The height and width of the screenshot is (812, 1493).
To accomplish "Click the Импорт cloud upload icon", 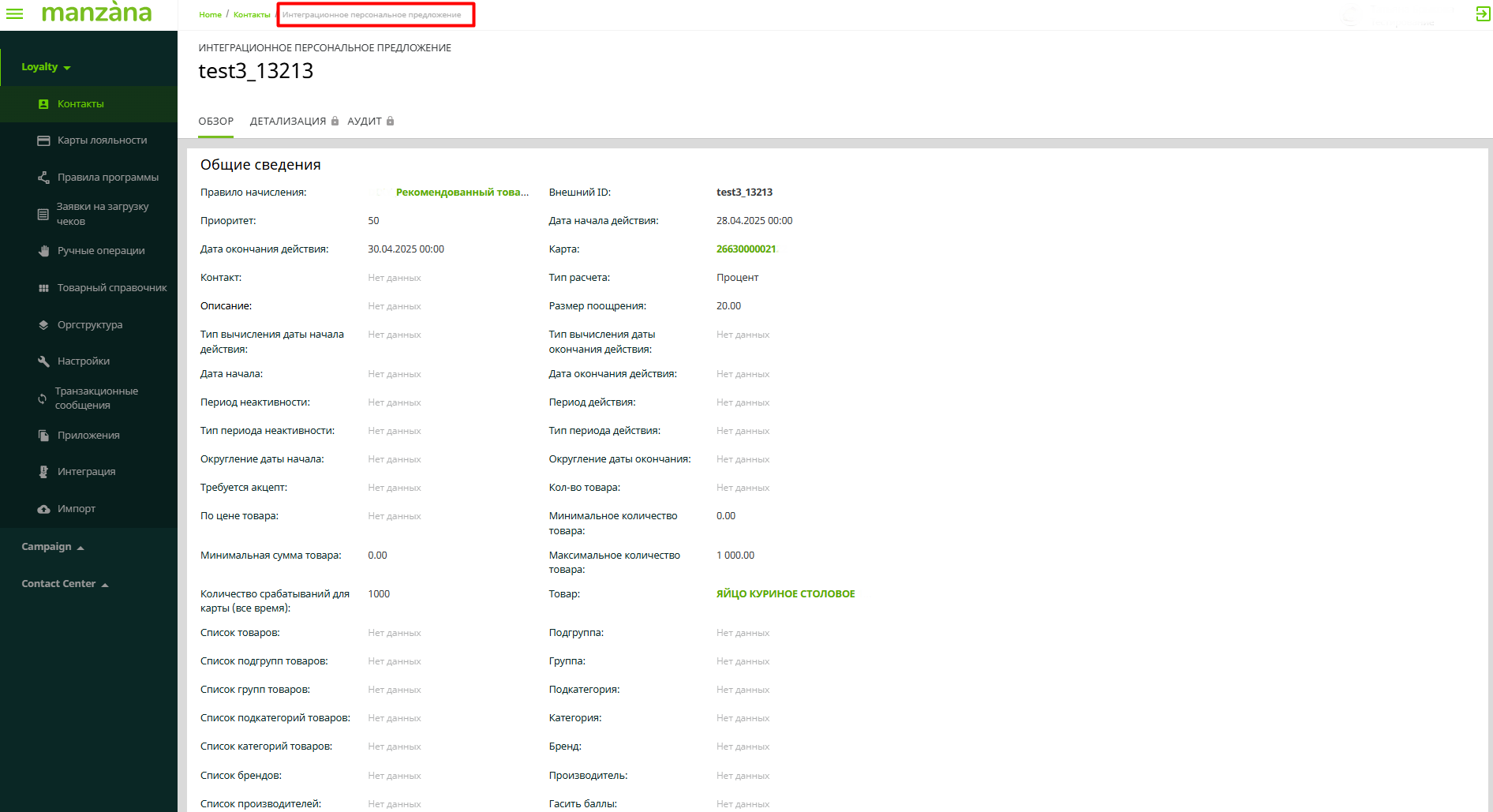I will pyautogui.click(x=43, y=509).
